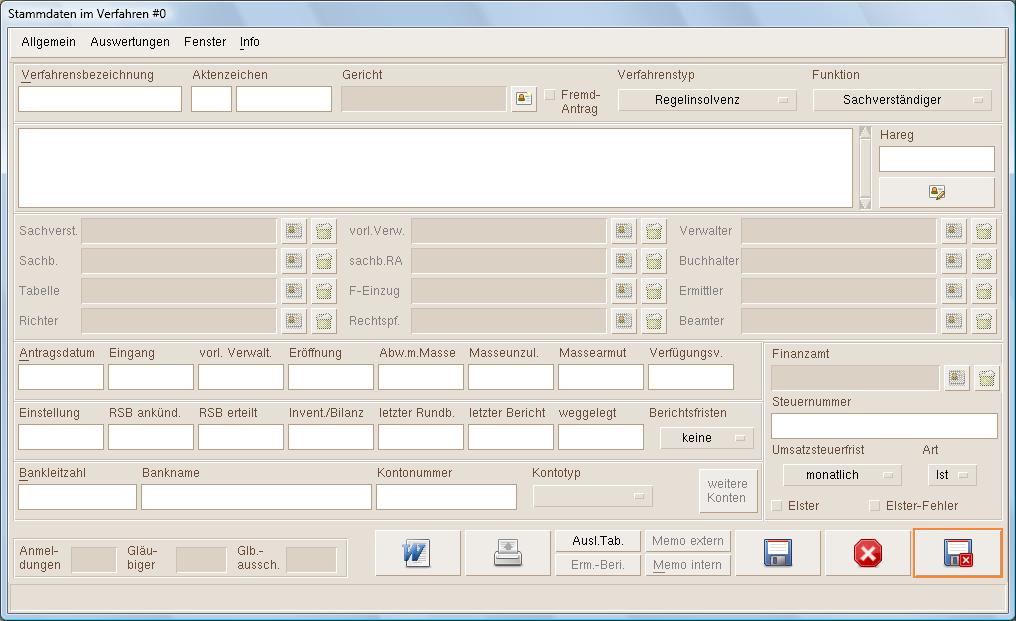Click address card icon for sachb.RA row

[624, 261]
